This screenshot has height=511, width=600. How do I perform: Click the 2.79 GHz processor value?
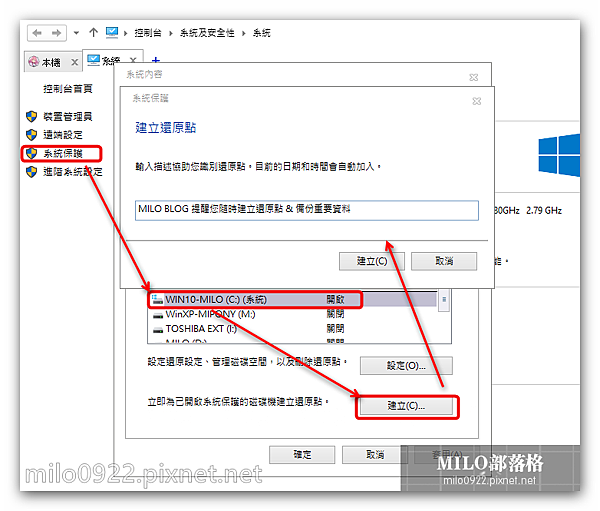tap(544, 211)
